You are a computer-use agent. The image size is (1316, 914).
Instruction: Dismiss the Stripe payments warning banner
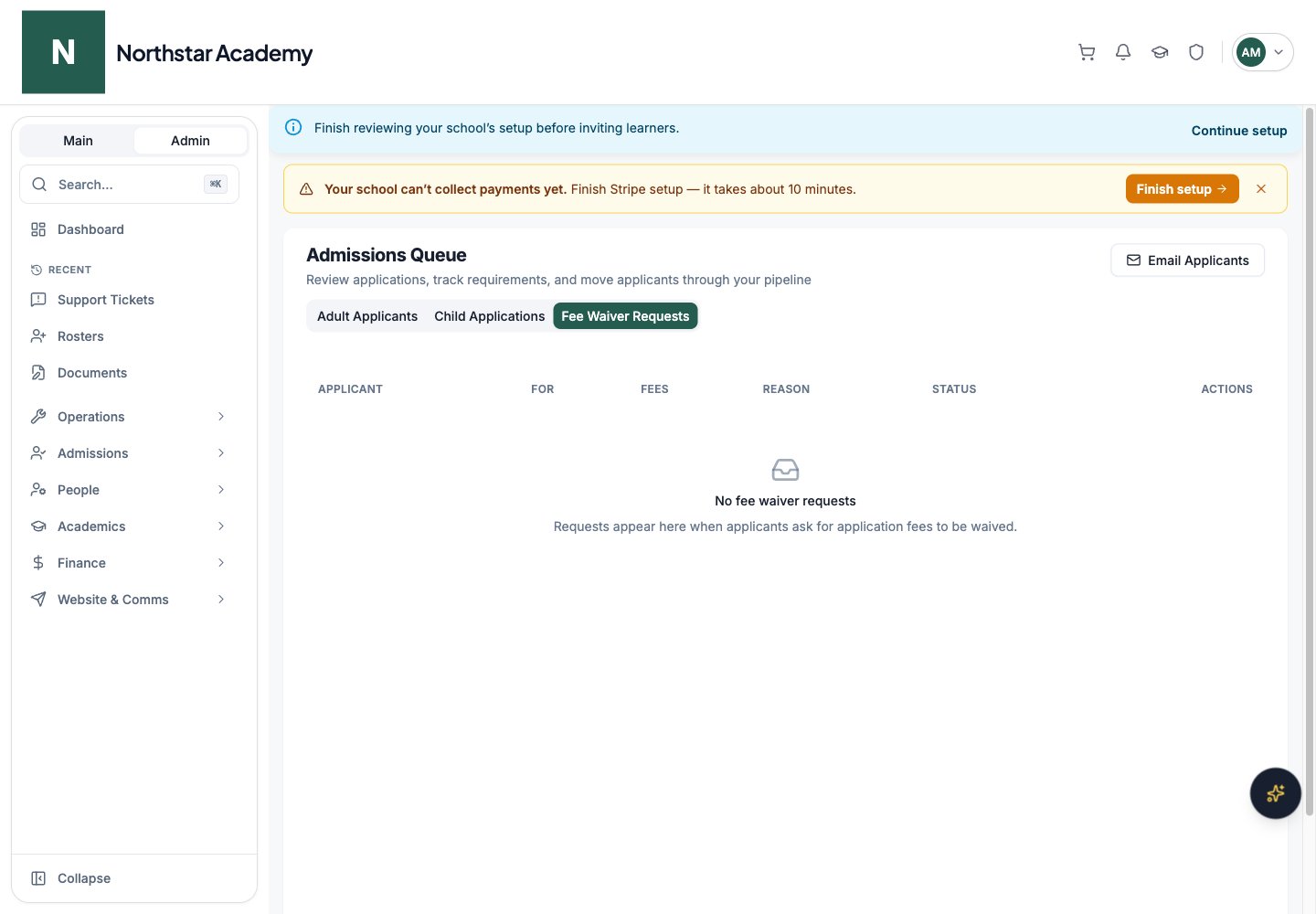tap(1261, 189)
